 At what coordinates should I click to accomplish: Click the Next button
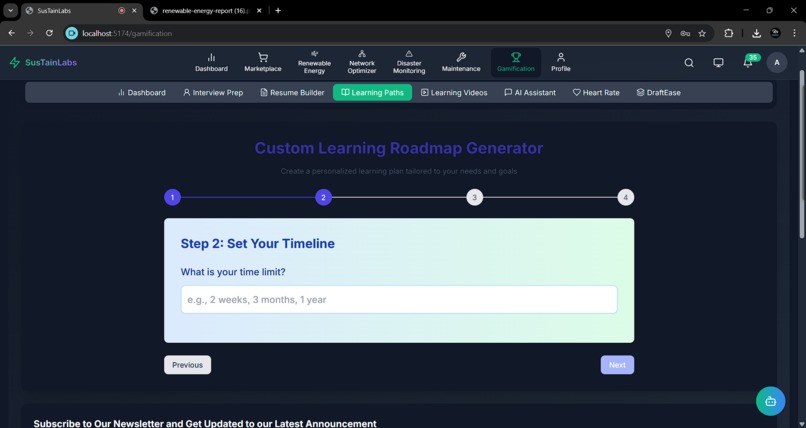tap(617, 365)
